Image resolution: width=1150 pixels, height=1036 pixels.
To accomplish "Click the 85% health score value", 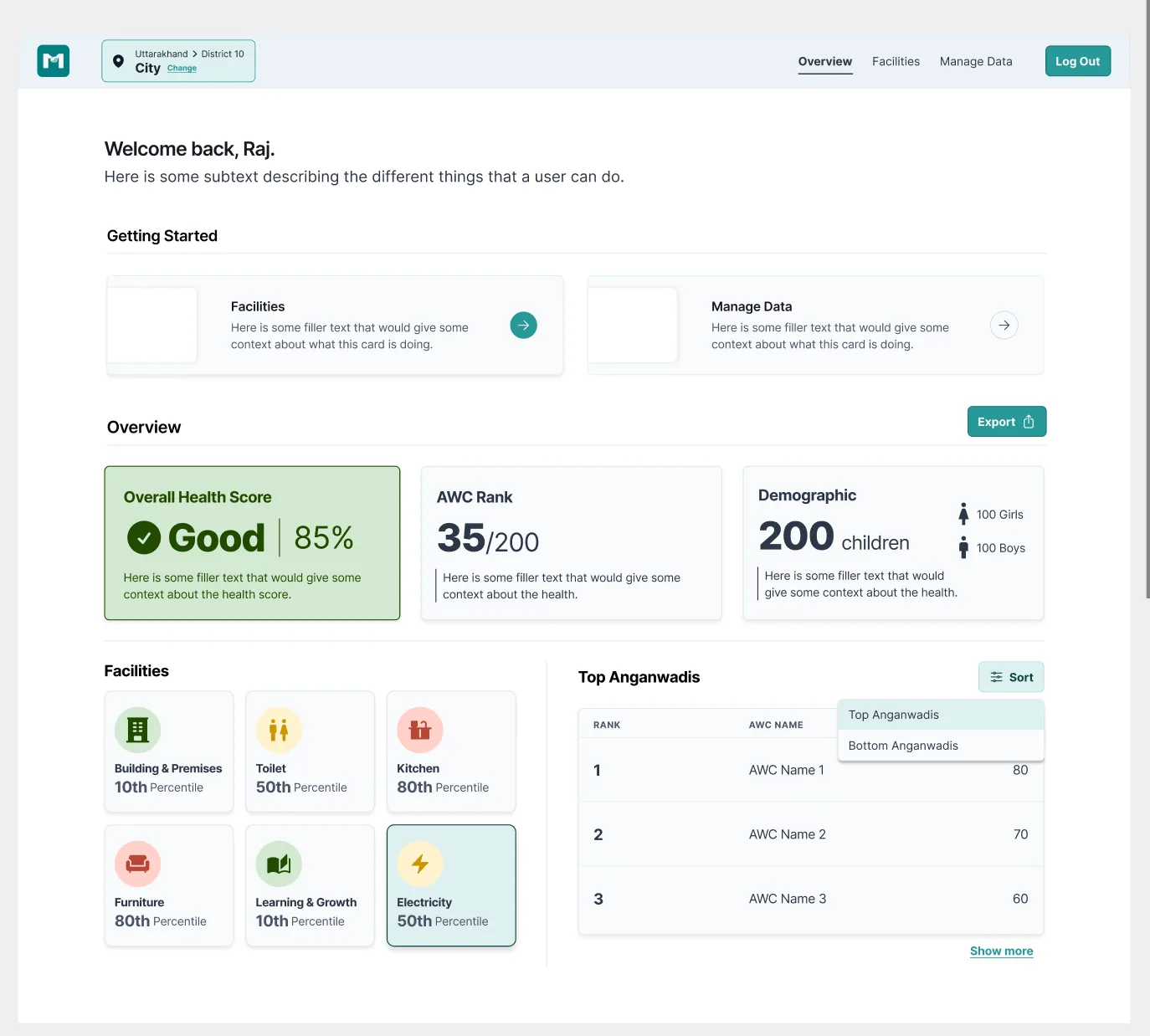I will (x=324, y=537).
